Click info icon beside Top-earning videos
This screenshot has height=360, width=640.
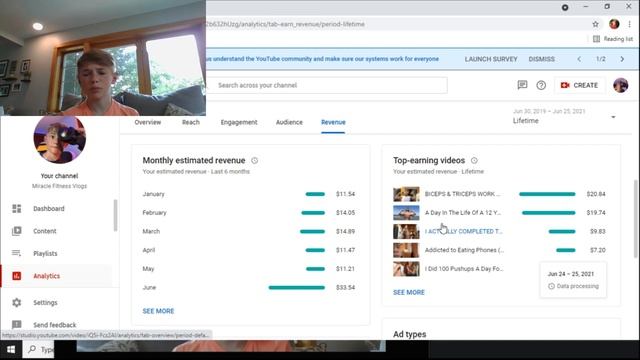[x=474, y=160]
